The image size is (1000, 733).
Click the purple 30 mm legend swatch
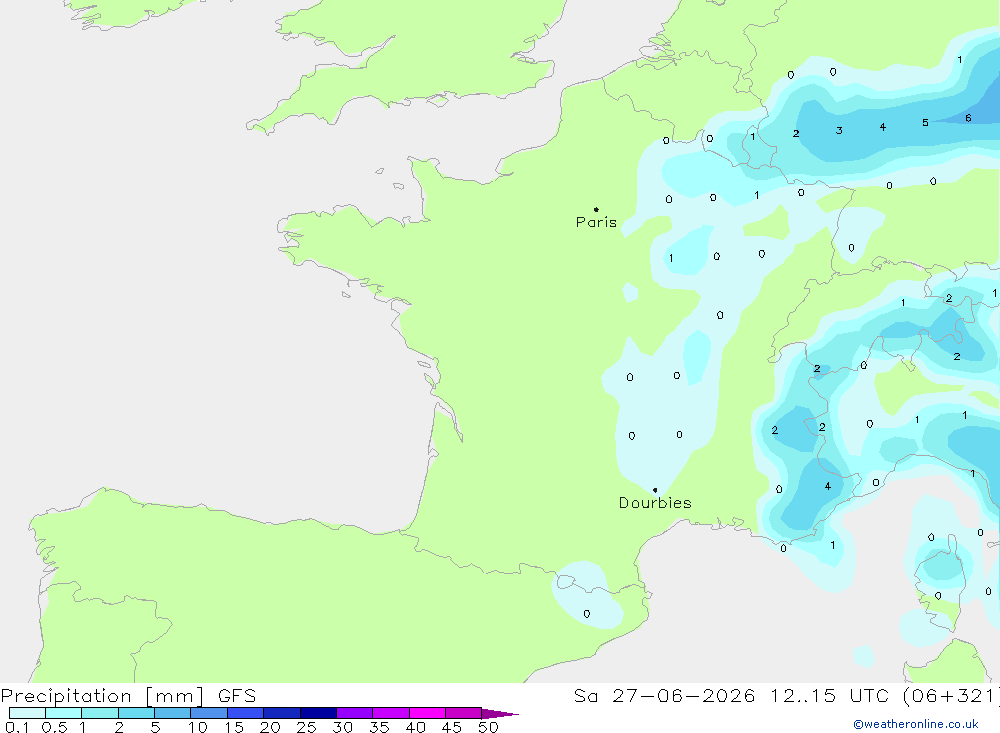tap(355, 713)
